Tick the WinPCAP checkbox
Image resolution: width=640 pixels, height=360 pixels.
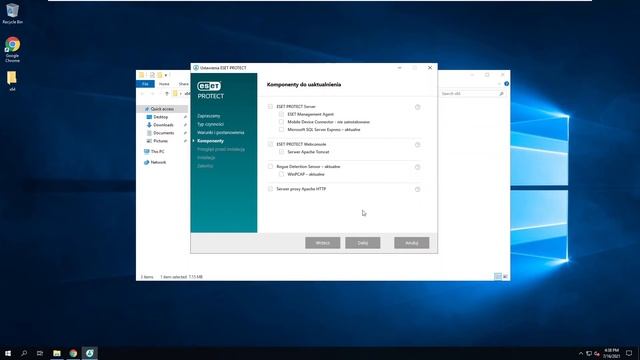click(x=281, y=174)
